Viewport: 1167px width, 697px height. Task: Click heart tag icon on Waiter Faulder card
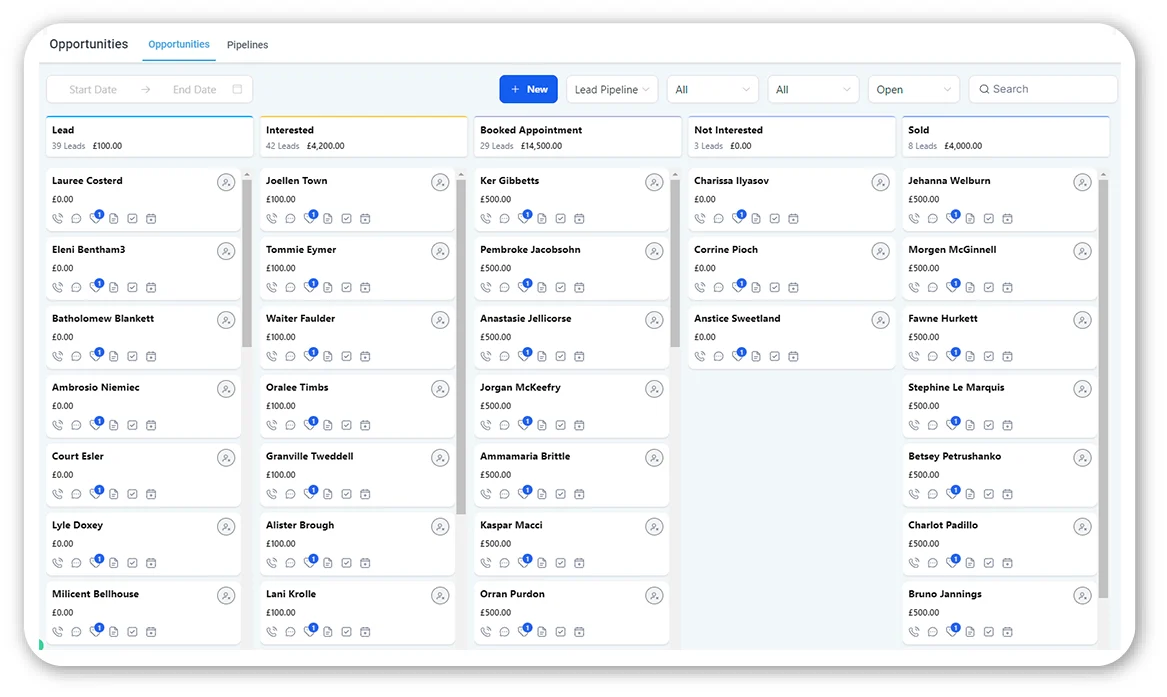[310, 356]
